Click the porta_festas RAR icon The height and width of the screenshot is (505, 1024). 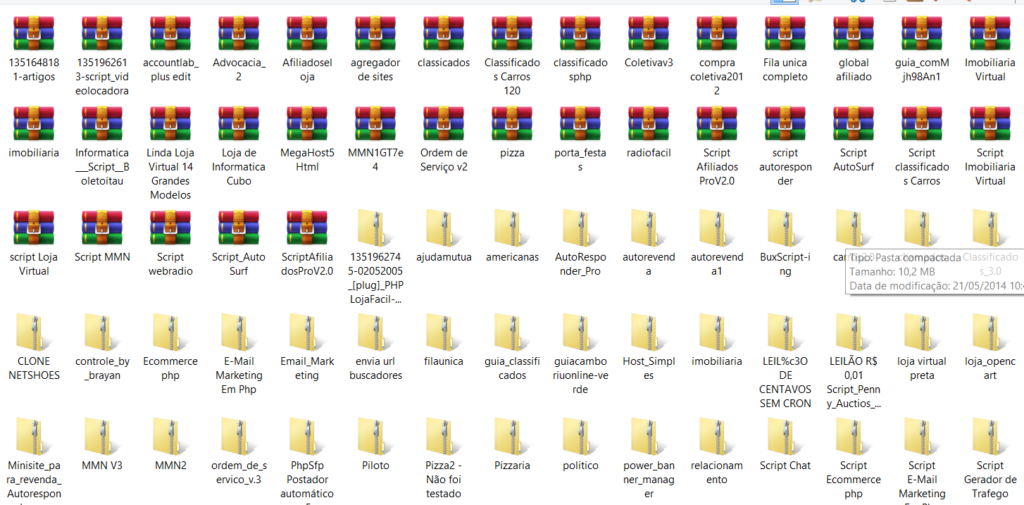click(580, 123)
